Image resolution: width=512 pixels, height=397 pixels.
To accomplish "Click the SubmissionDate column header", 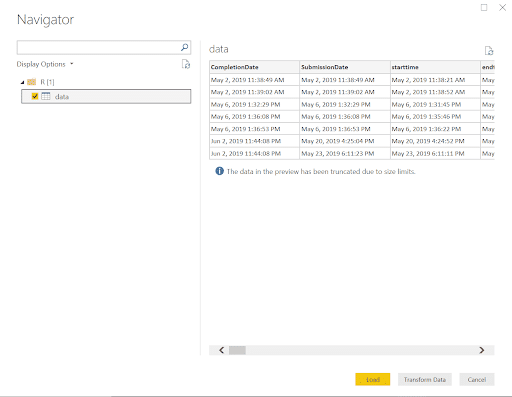I will click(x=345, y=67).
